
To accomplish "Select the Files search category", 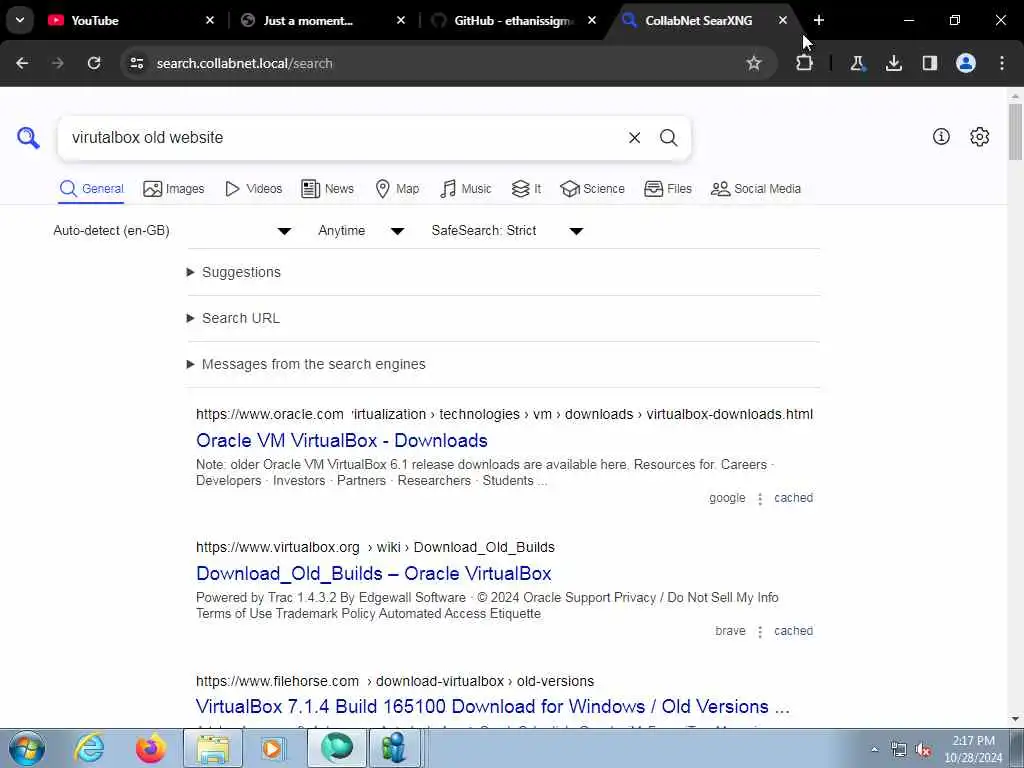I will (x=667, y=189).
